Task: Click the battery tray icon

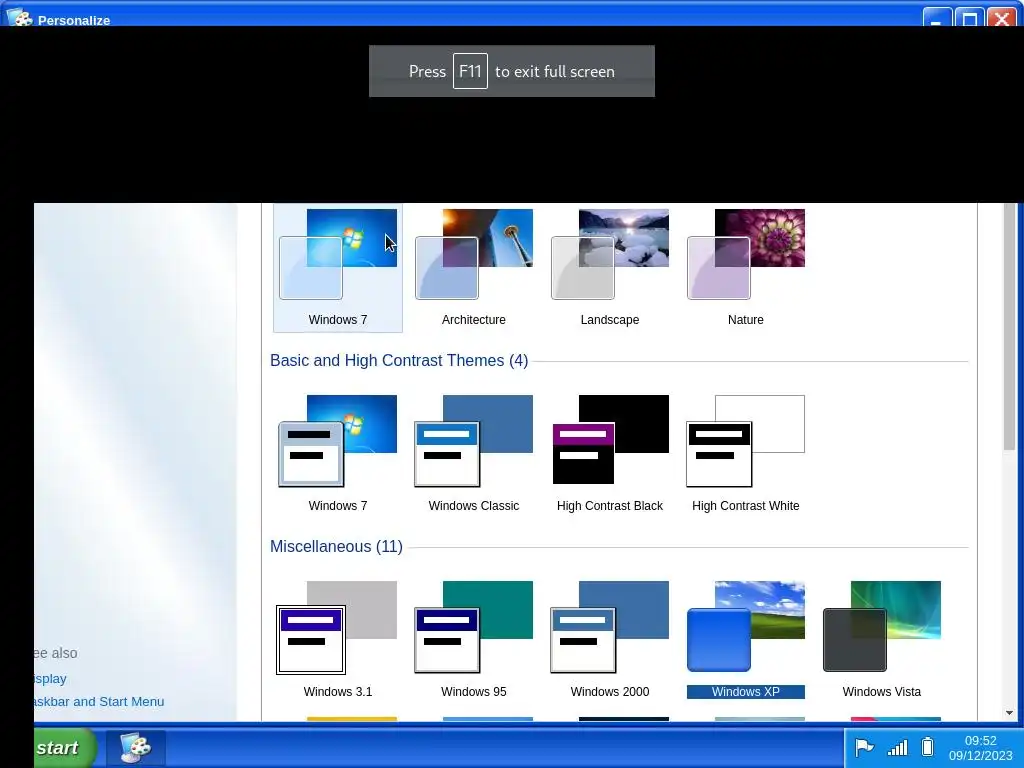Action: 927,746
